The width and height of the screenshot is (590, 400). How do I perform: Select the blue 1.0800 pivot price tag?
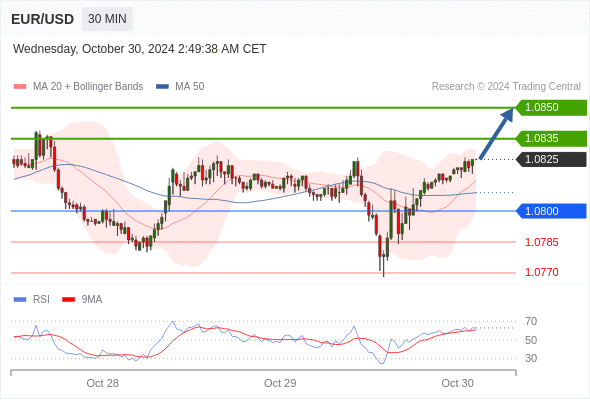(551, 211)
